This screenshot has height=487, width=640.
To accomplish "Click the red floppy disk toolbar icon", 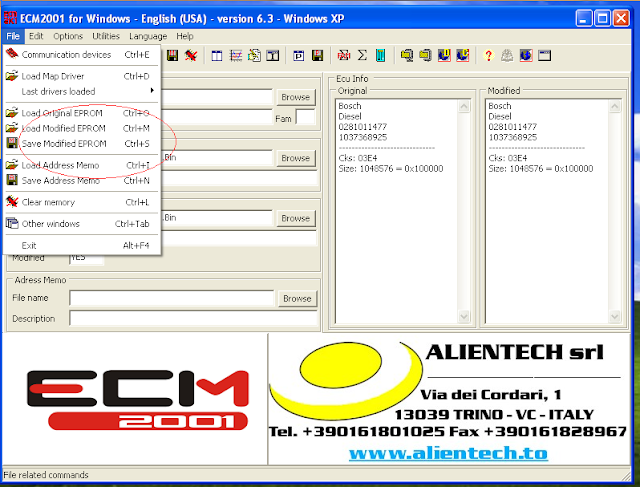I will coord(317,56).
